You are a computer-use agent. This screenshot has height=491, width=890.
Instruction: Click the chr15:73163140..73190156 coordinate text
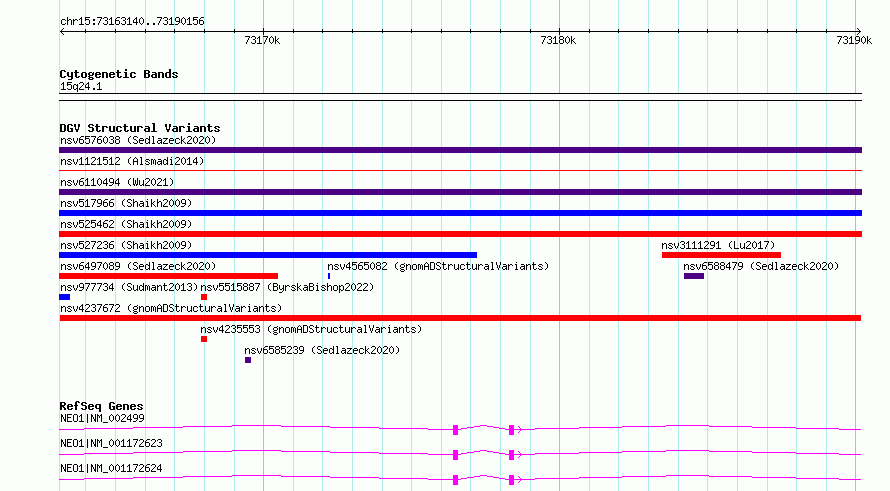point(132,22)
